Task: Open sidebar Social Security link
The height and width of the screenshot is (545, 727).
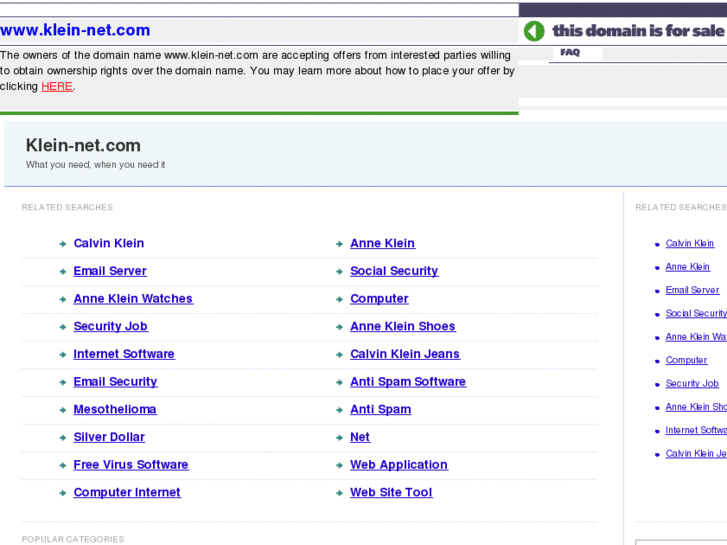Action: tap(696, 314)
